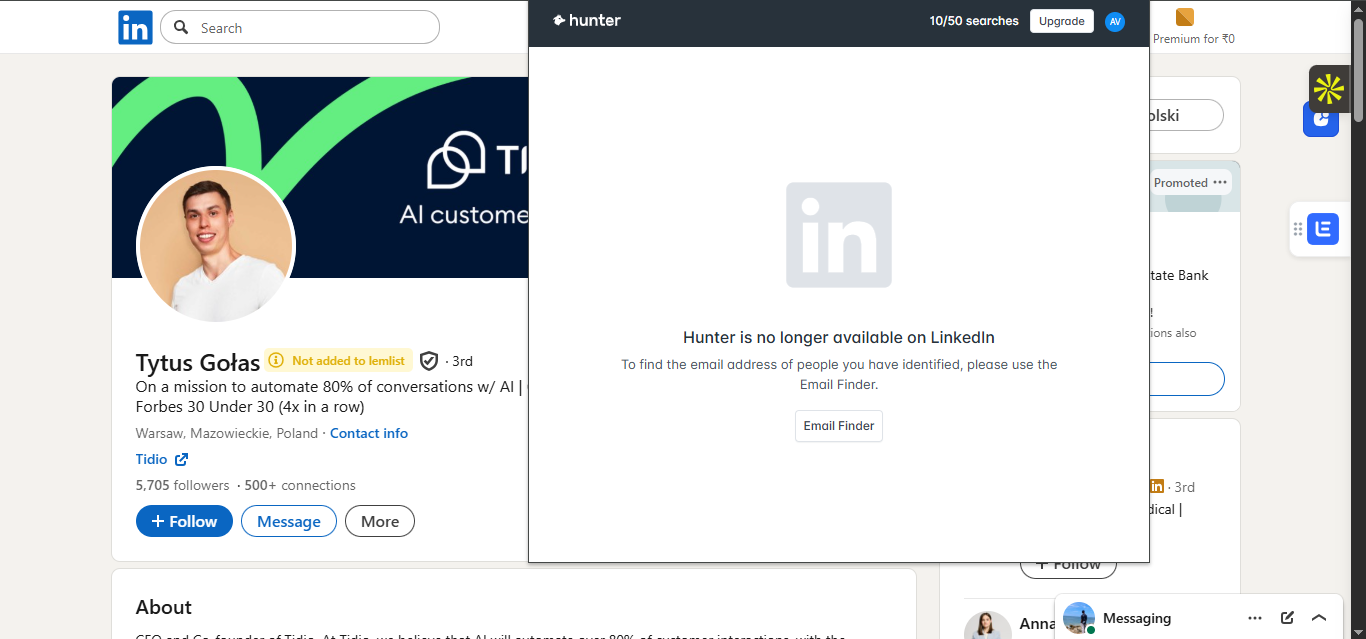Click the verification shield icon
Viewport: 1366px width, 639px height.
tap(429, 361)
